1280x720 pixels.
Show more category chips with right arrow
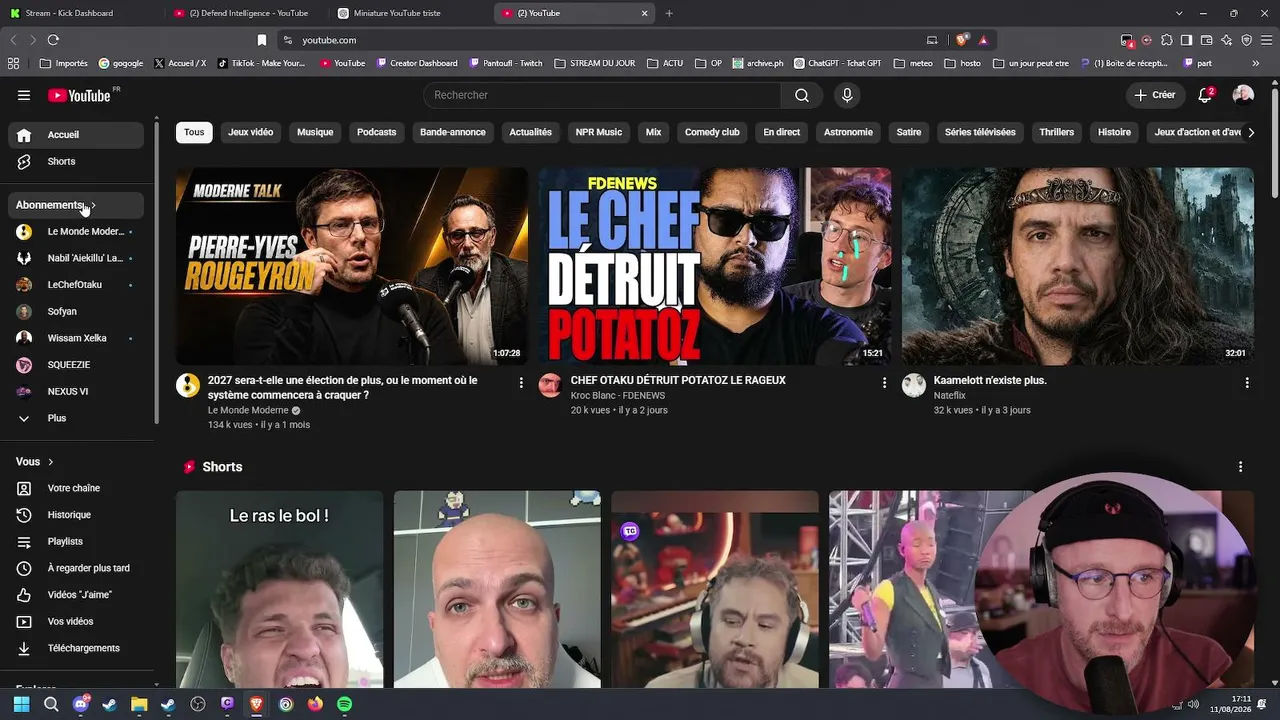pos(1250,132)
